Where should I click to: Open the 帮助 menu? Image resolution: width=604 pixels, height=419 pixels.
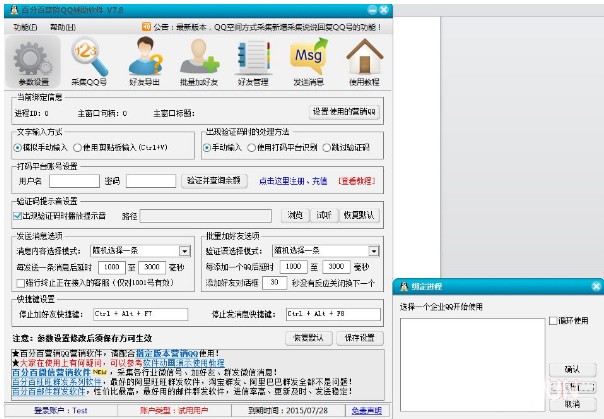tap(63, 27)
